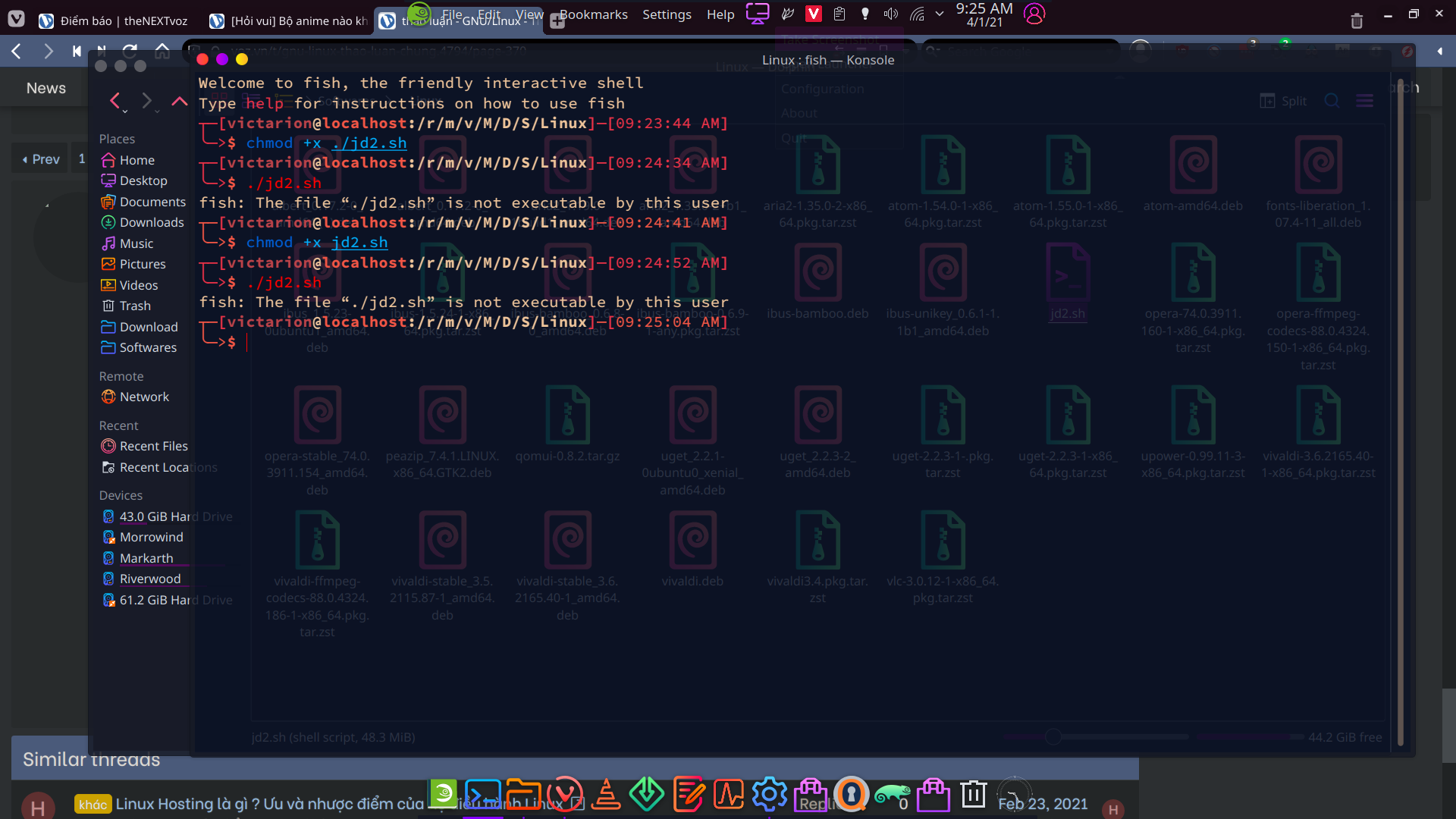This screenshot has width=1456, height=819.
Task: Toggle Vivaldi side panel arrow
Action: [x=1439, y=51]
